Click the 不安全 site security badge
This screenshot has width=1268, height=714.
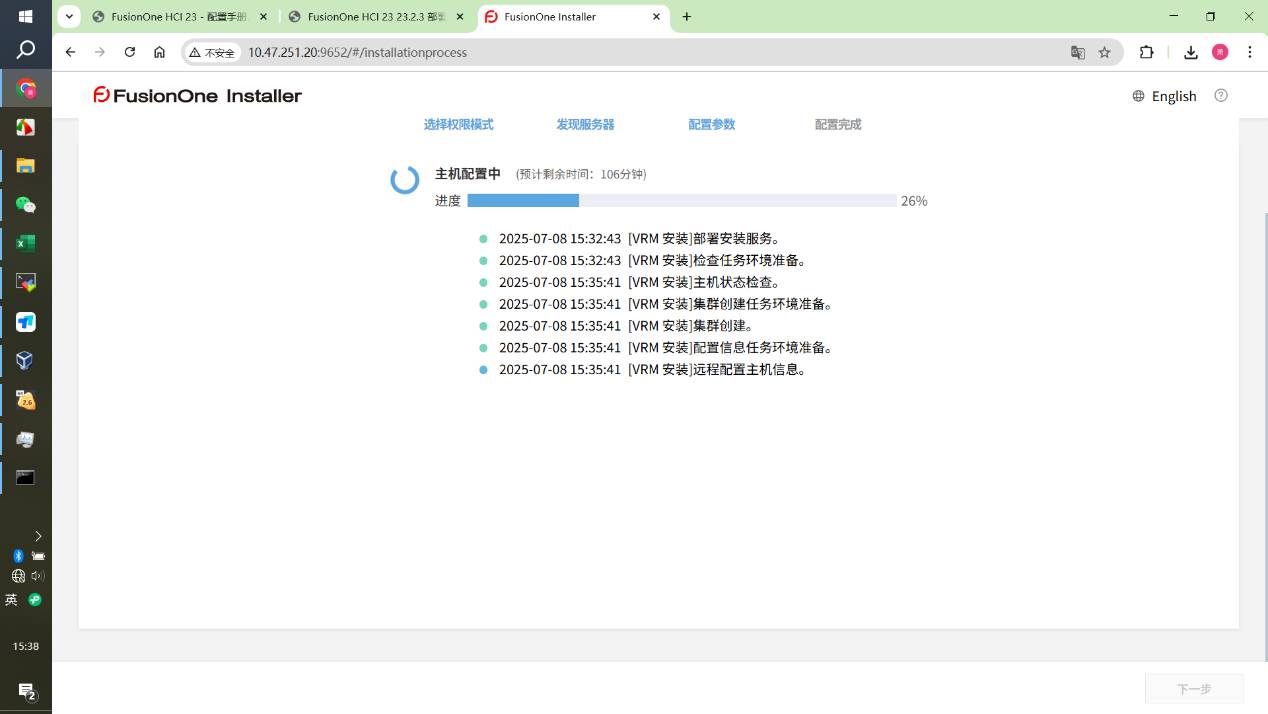[x=211, y=52]
